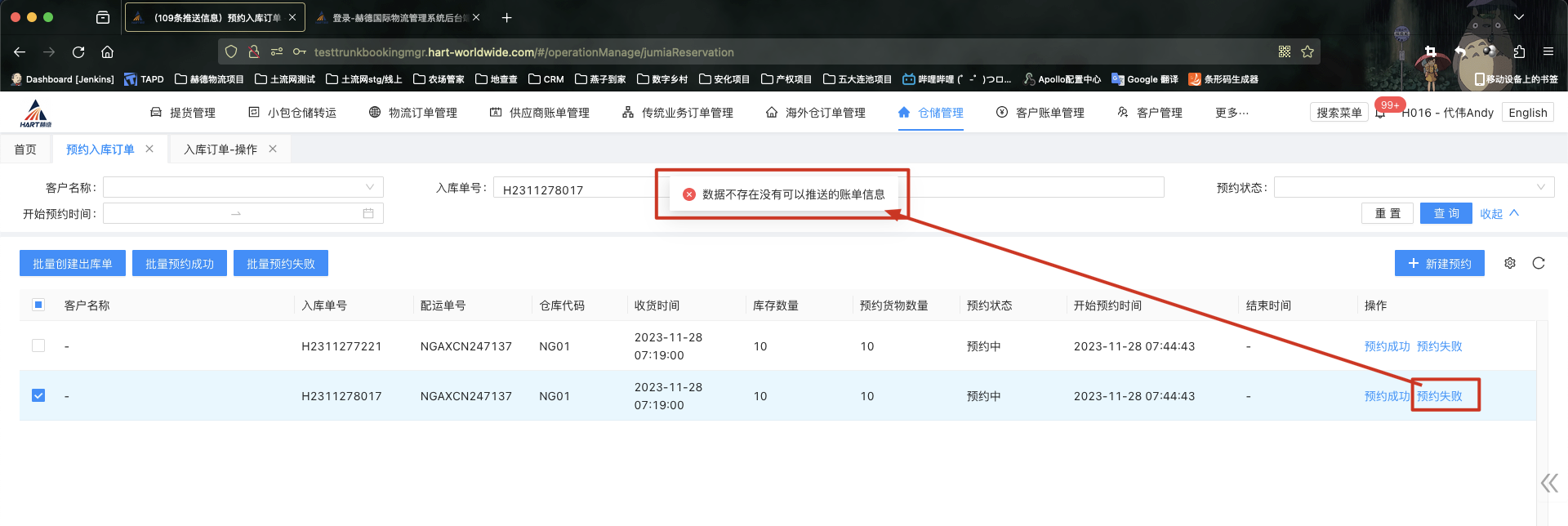Open the 物流订单管理 menu

point(413,113)
